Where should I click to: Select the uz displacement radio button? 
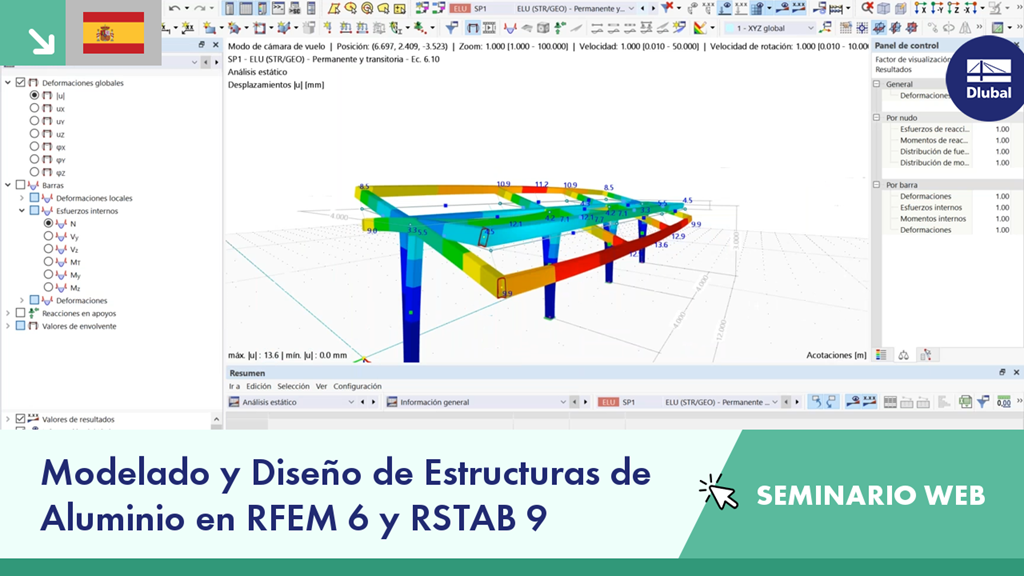tap(35, 134)
